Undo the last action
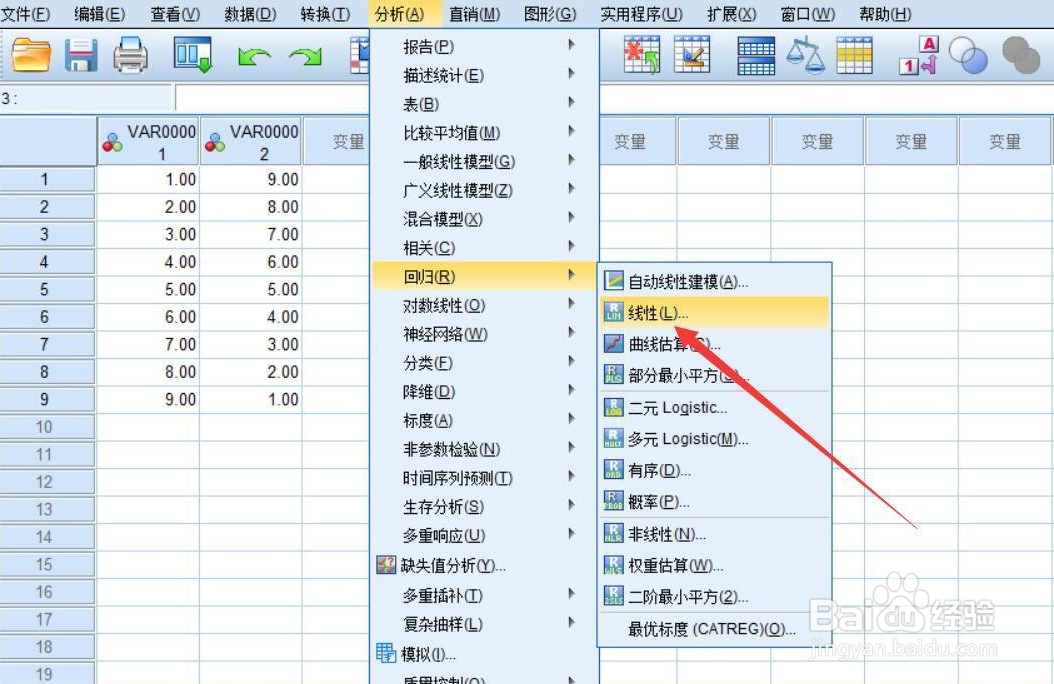 253,57
